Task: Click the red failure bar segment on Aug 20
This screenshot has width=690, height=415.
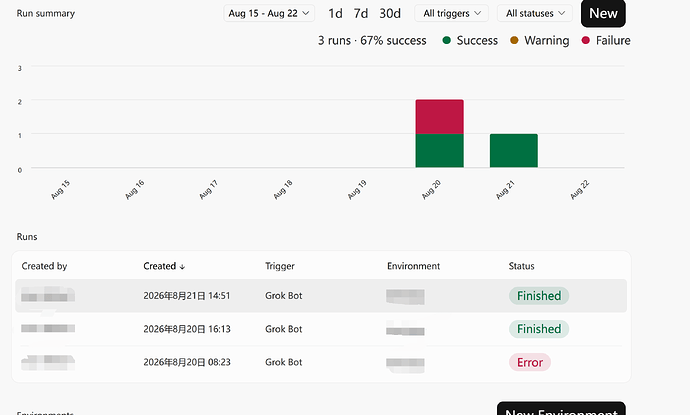Action: tap(439, 117)
